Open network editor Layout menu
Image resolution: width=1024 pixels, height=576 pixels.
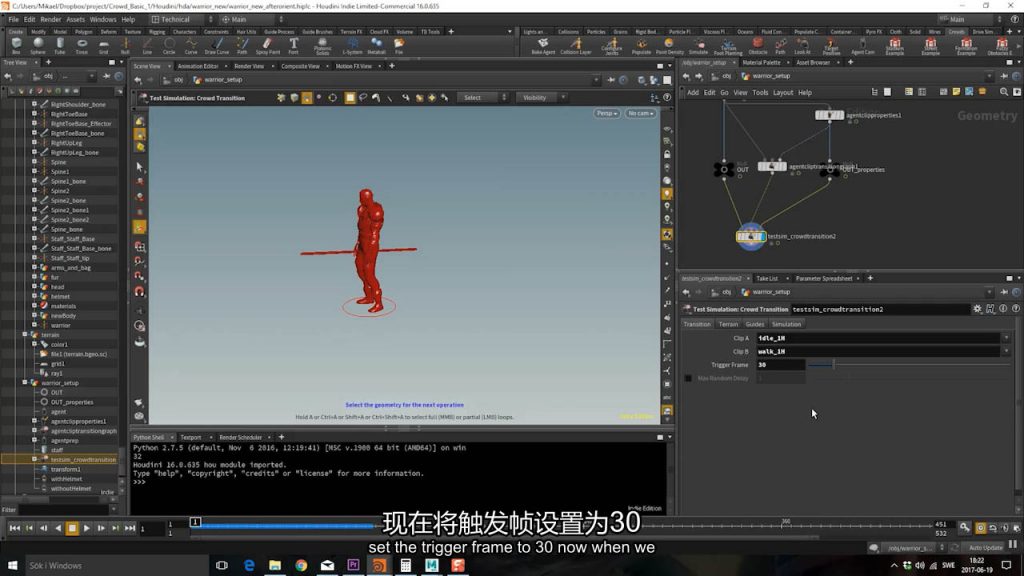coord(782,93)
